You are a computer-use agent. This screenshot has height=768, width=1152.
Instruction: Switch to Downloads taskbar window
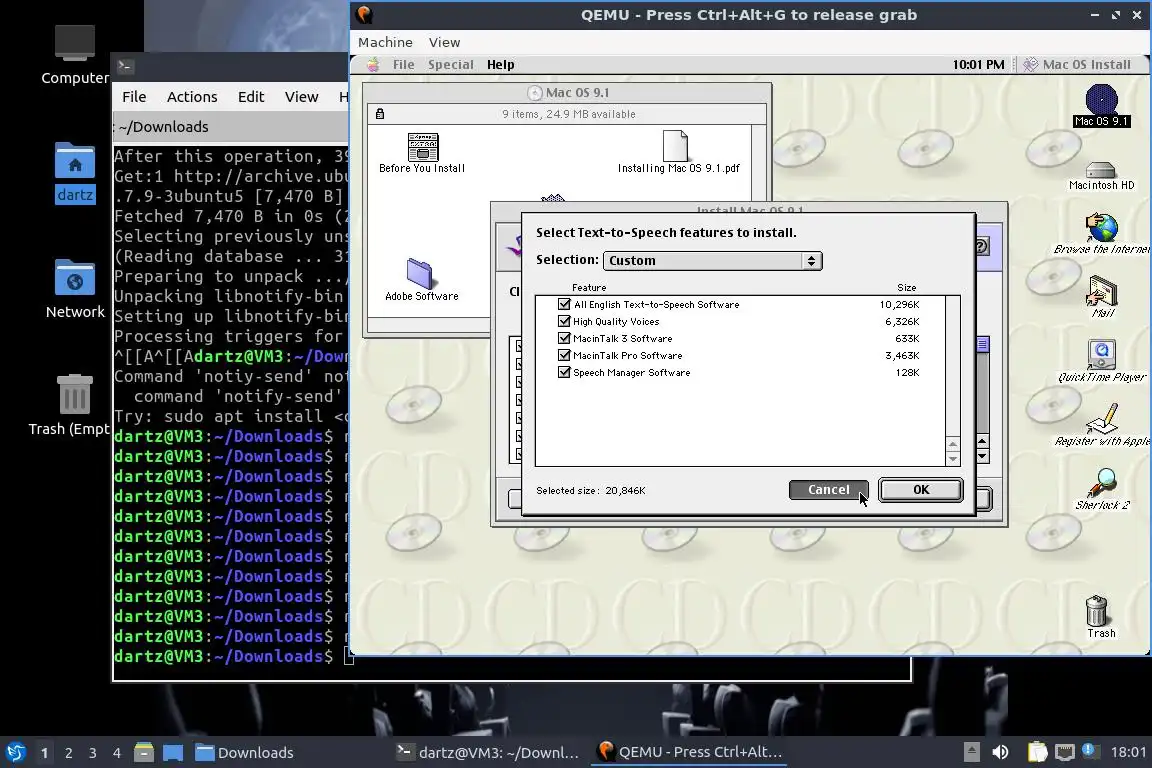[245, 752]
